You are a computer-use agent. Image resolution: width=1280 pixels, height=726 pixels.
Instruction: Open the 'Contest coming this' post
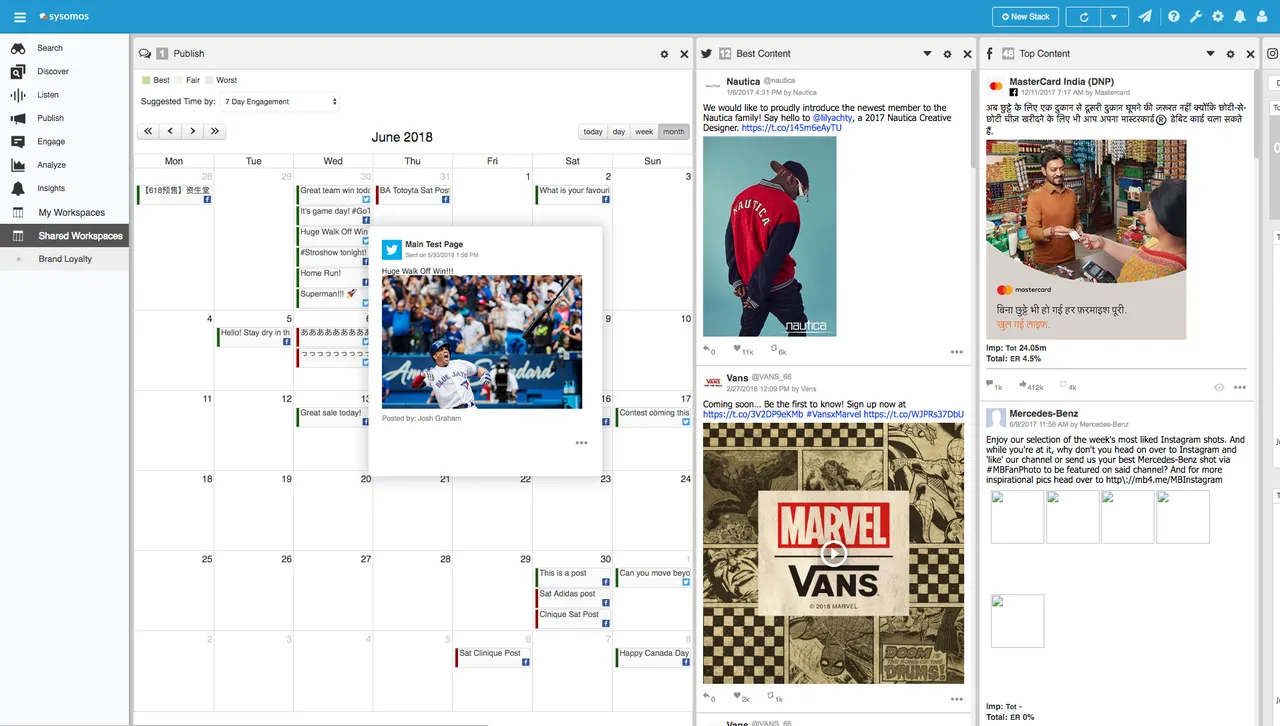point(653,417)
